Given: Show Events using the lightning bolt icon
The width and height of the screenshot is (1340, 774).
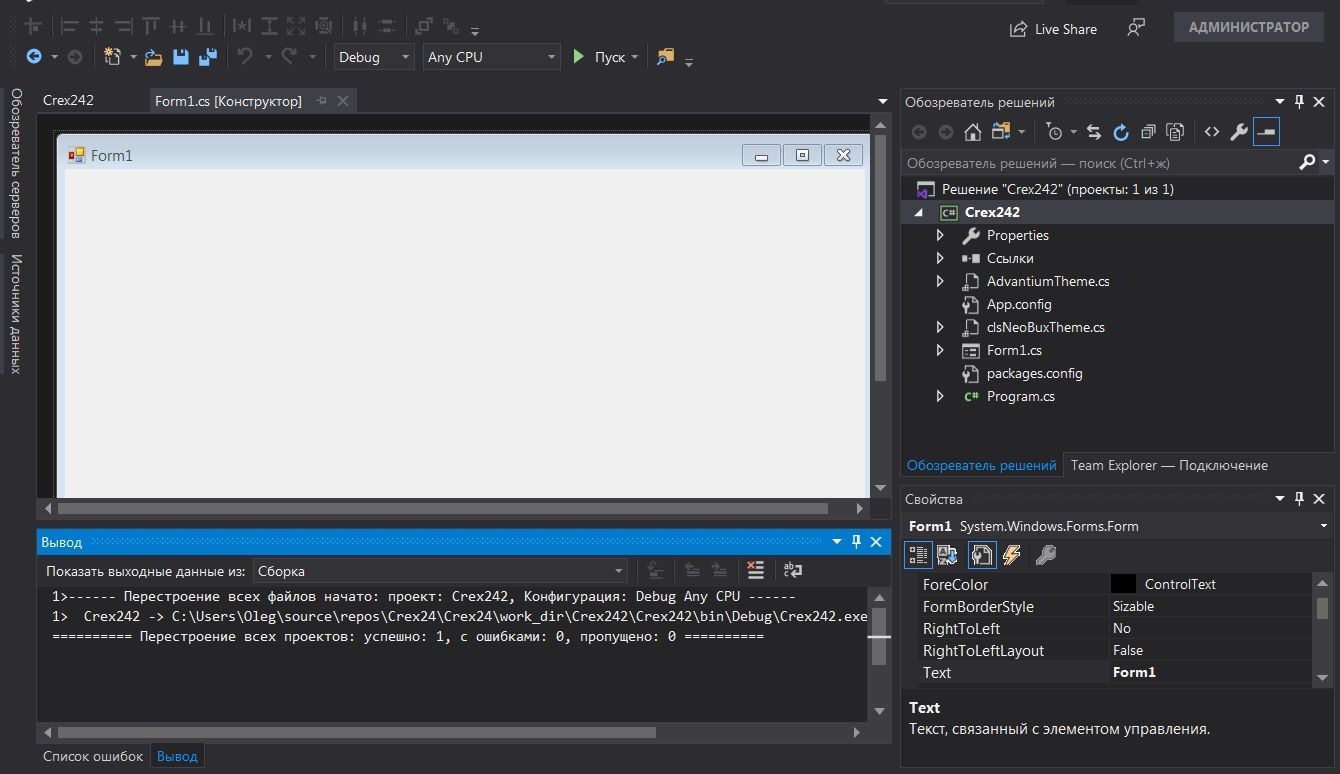Looking at the screenshot, I should 1012,555.
